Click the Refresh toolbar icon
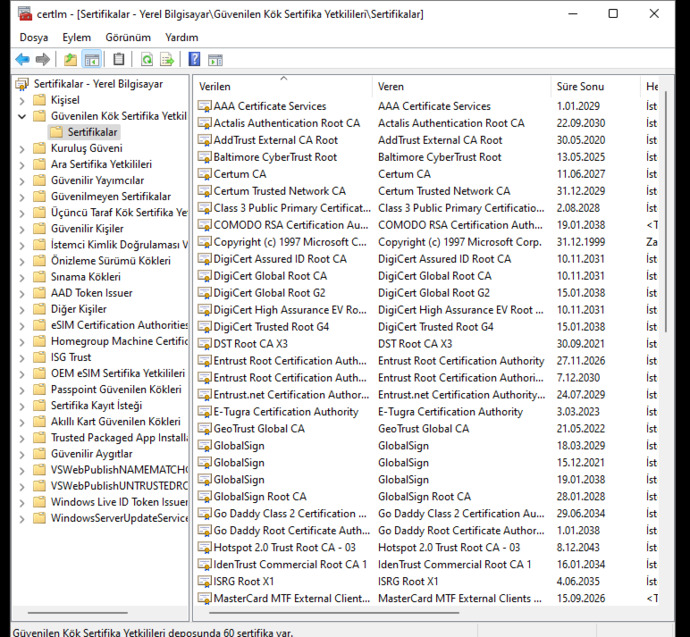Screen dimensions: 690x637 click(x=147, y=59)
